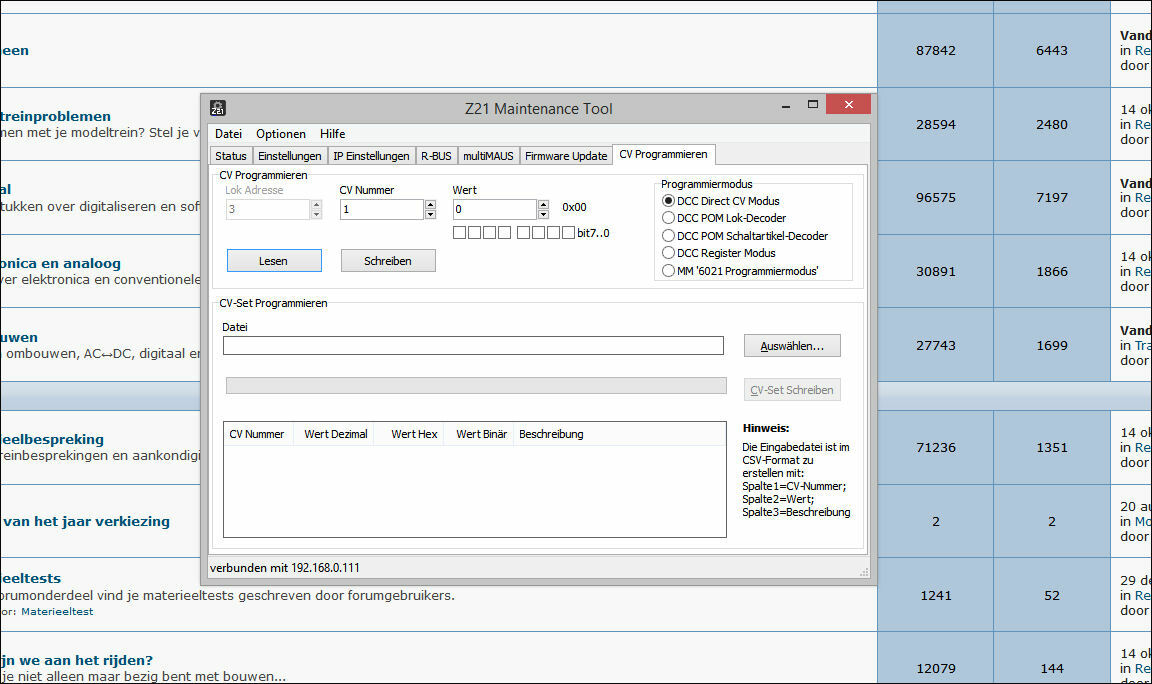
Task: Switch to the multiMAUS tab
Action: (x=488, y=156)
